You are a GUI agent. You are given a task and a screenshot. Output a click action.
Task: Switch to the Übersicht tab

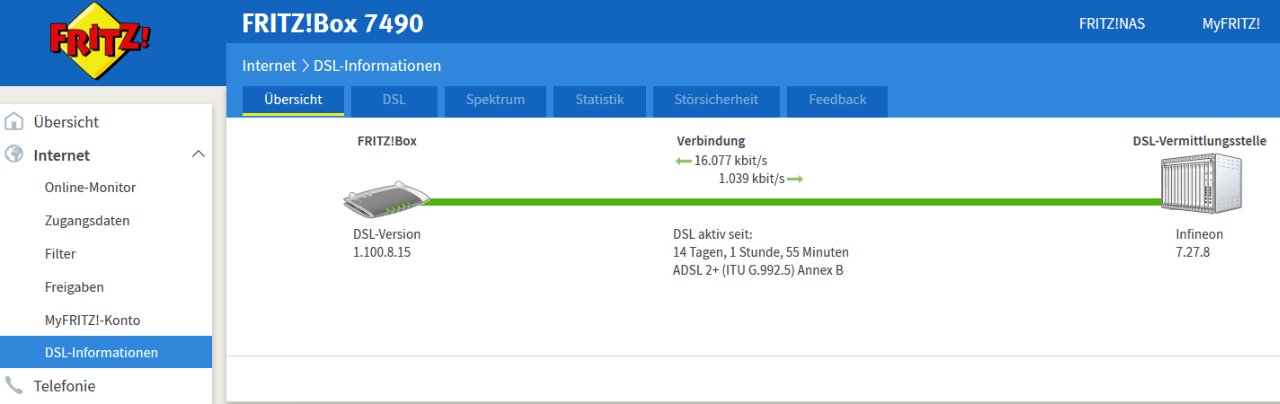click(293, 100)
